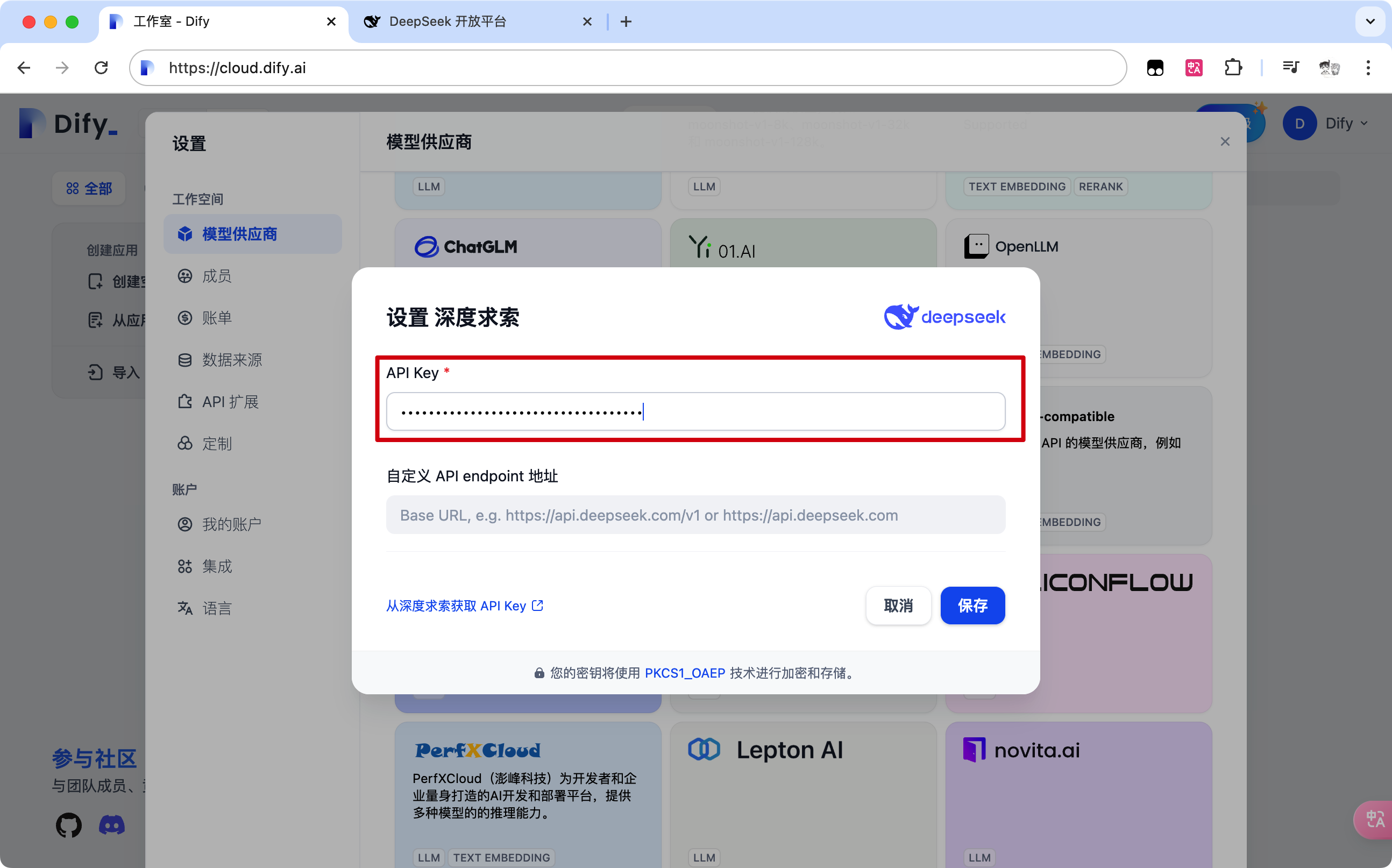
Task: Switch to the 工作室 - Dify tab
Action: (x=223, y=22)
